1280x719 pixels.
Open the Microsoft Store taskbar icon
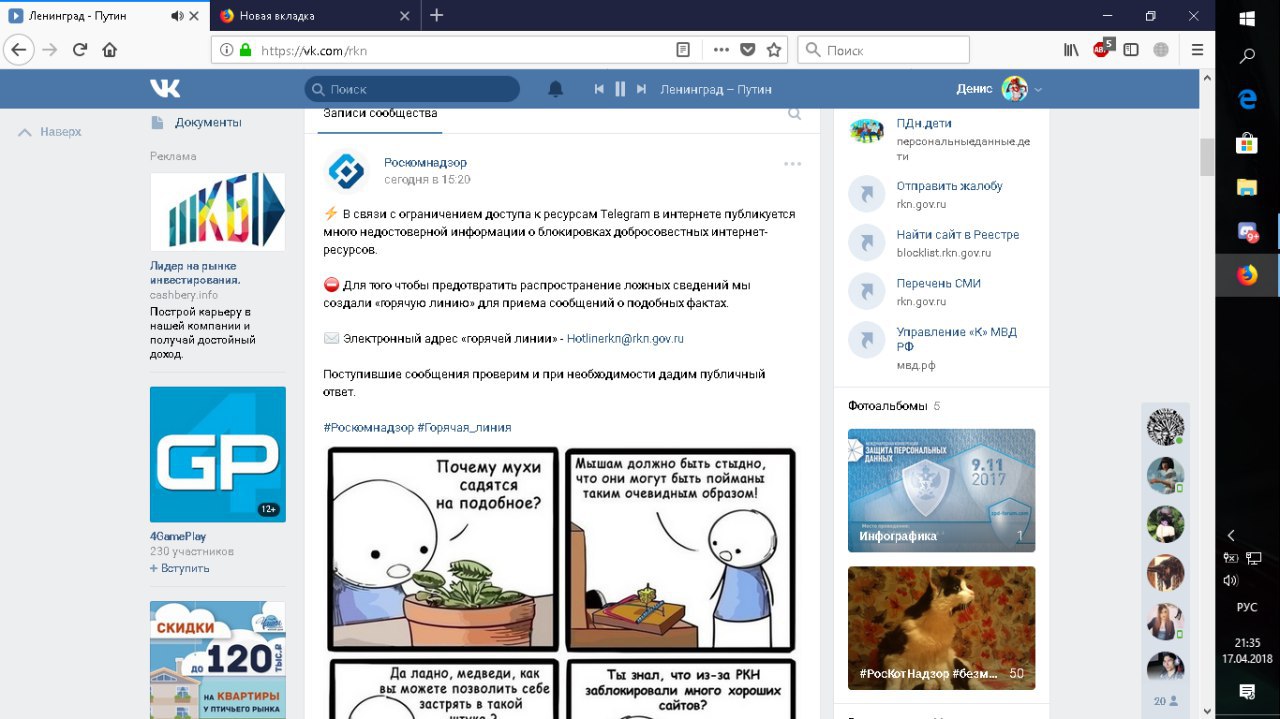point(1247,143)
